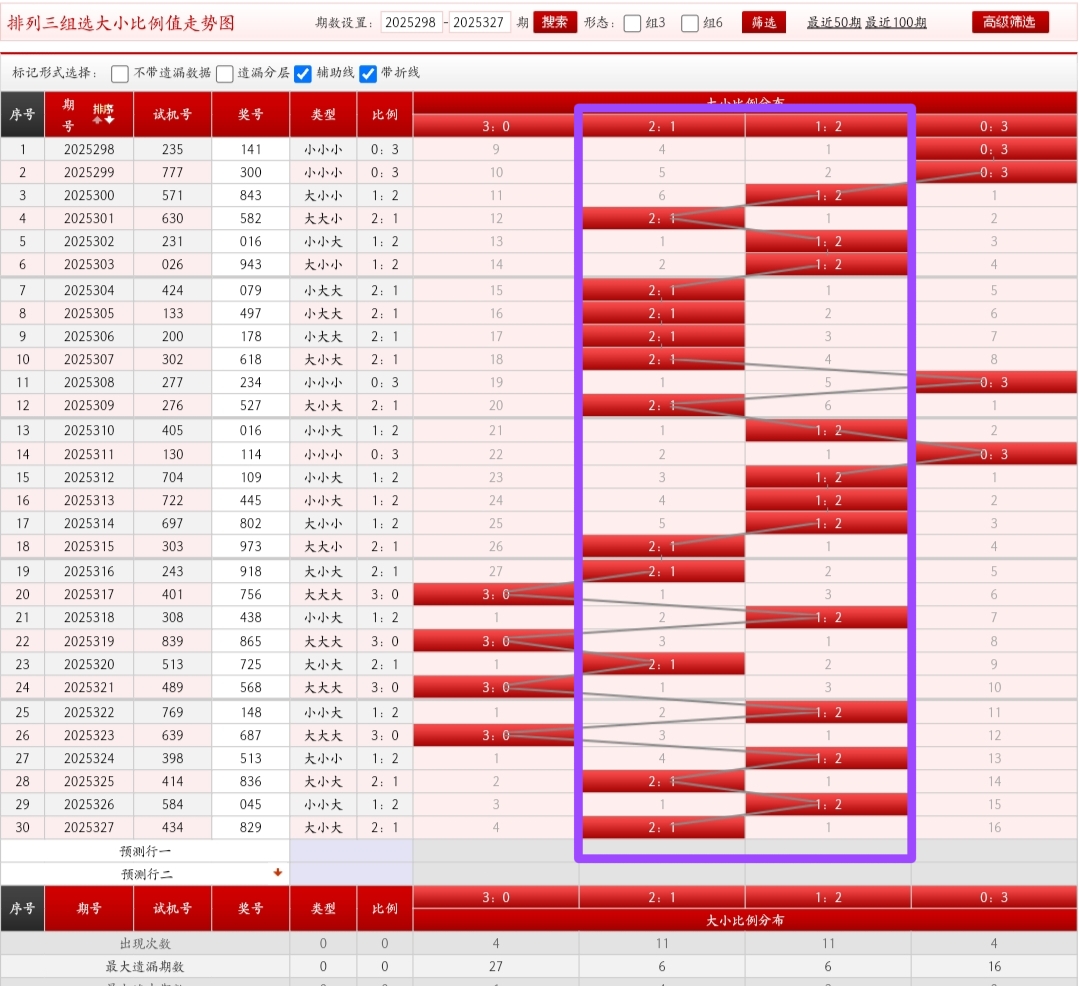Disable the 带折线 checkbox
Viewport: 1080px width, 986px height.
coord(368,73)
